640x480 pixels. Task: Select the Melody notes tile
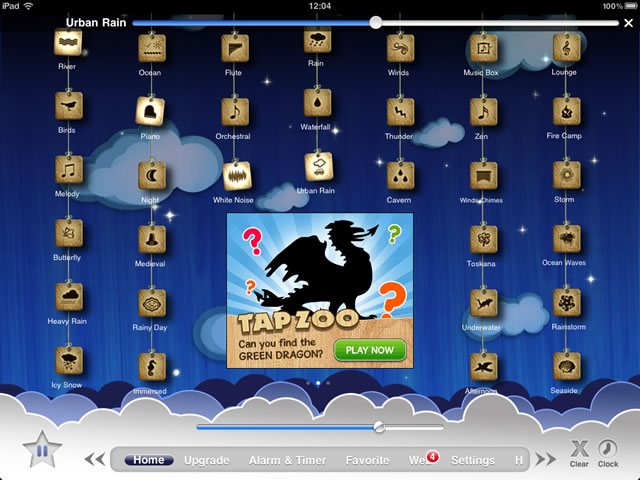coord(69,169)
